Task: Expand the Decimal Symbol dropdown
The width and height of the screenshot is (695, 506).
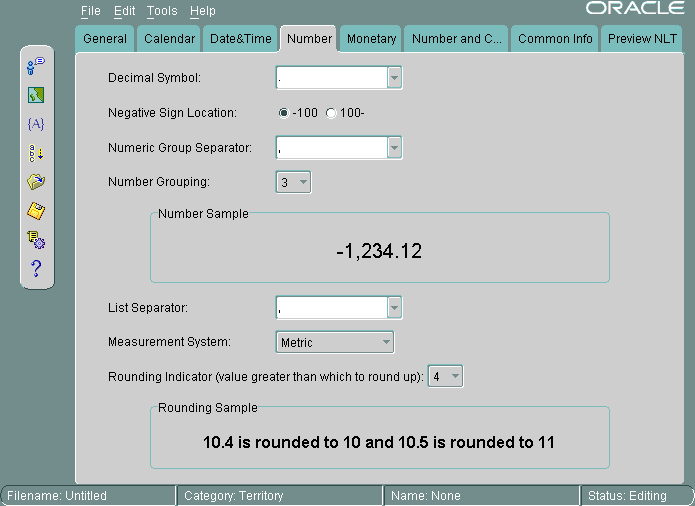Action: pos(394,78)
